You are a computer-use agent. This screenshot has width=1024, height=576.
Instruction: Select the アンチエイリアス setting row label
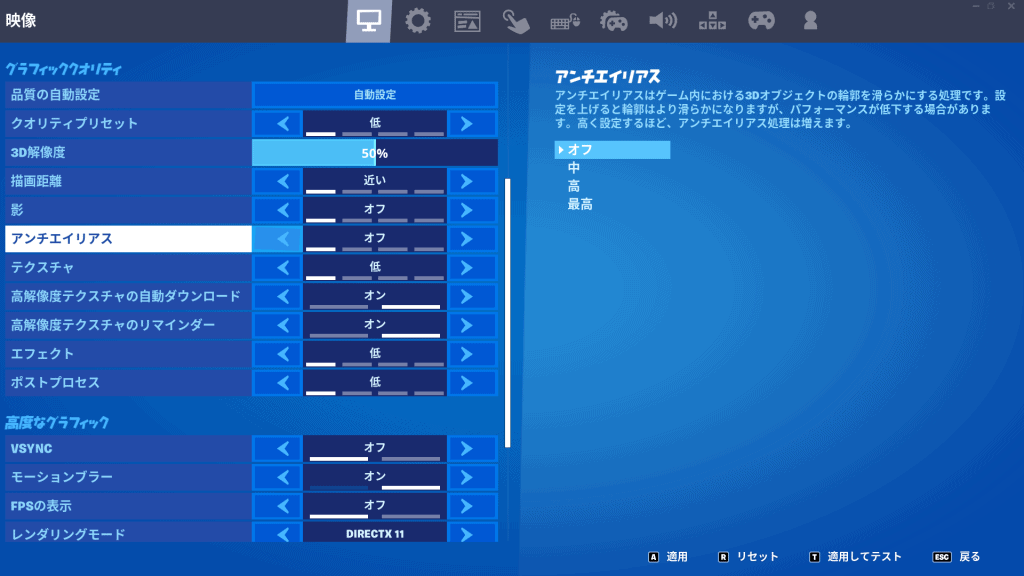[129, 238]
